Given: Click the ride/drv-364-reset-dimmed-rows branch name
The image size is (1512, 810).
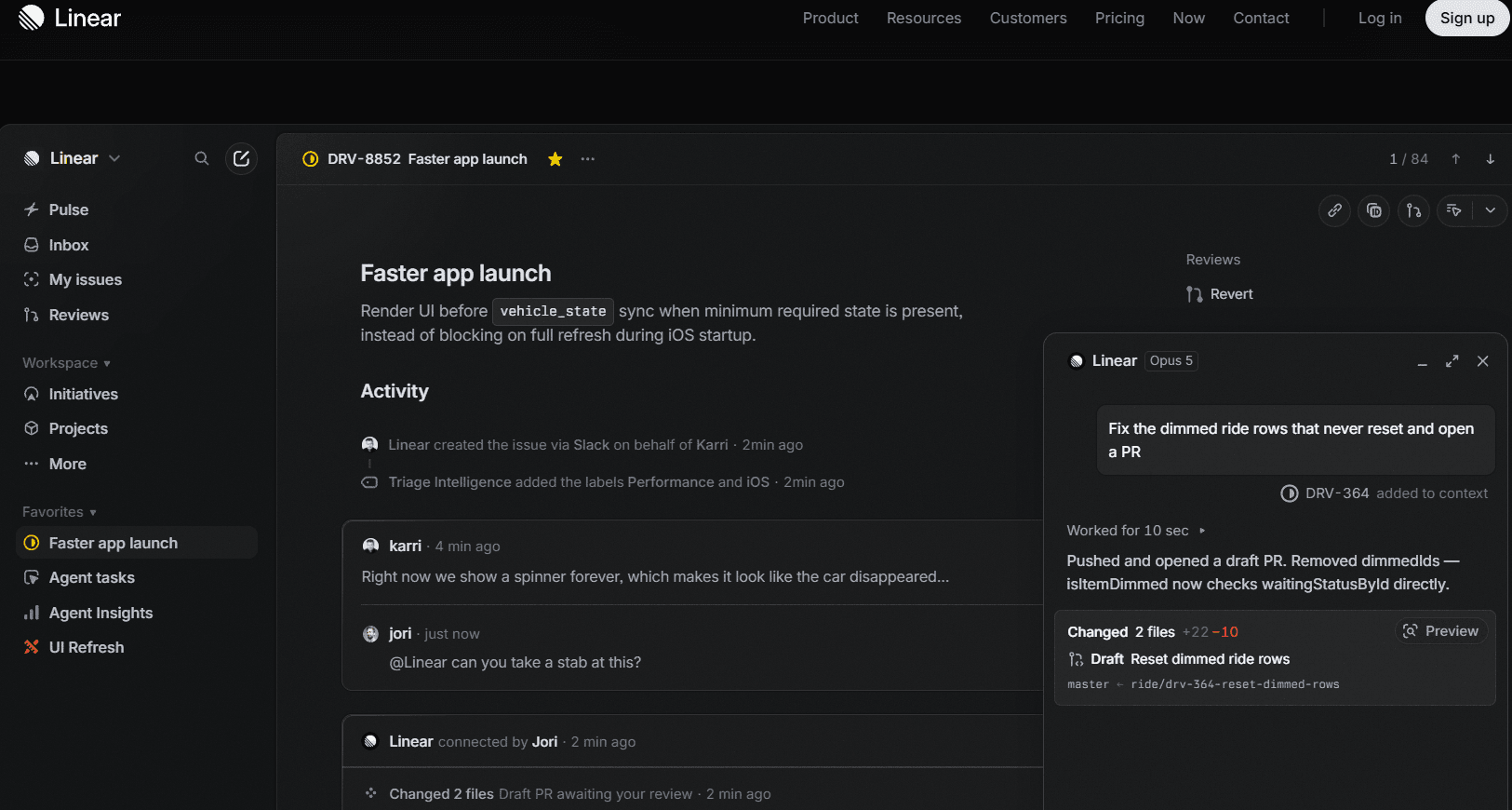Looking at the screenshot, I should pyautogui.click(x=1235, y=684).
